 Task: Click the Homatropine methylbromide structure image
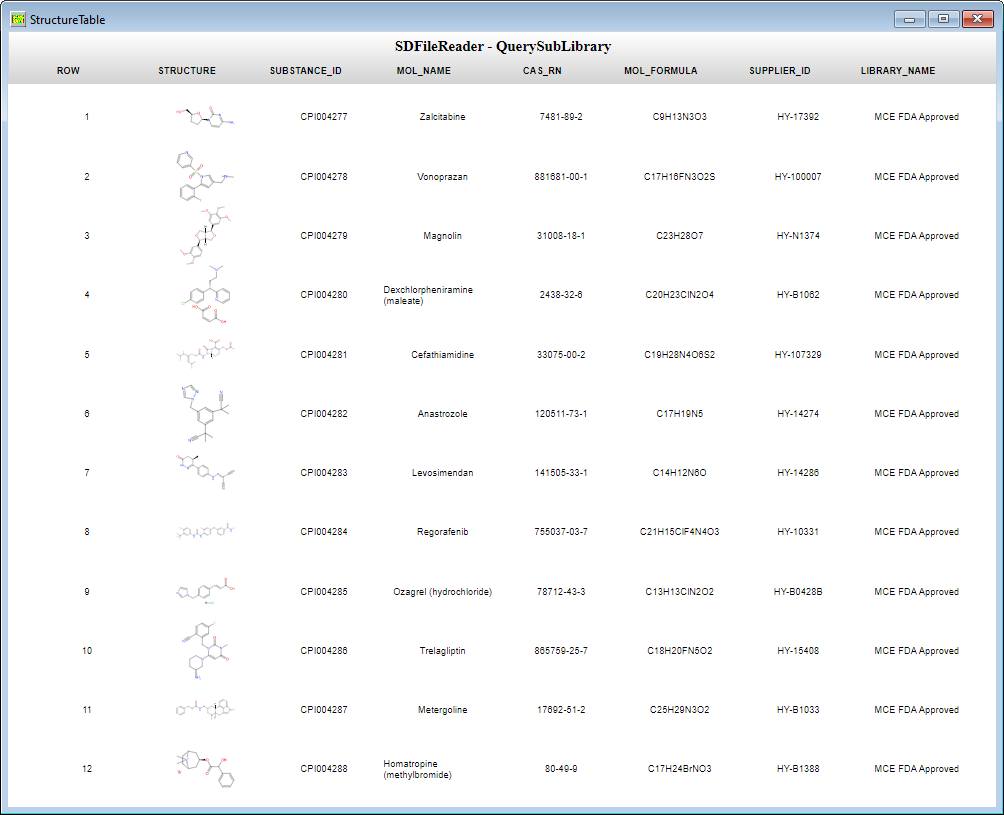tap(205, 769)
